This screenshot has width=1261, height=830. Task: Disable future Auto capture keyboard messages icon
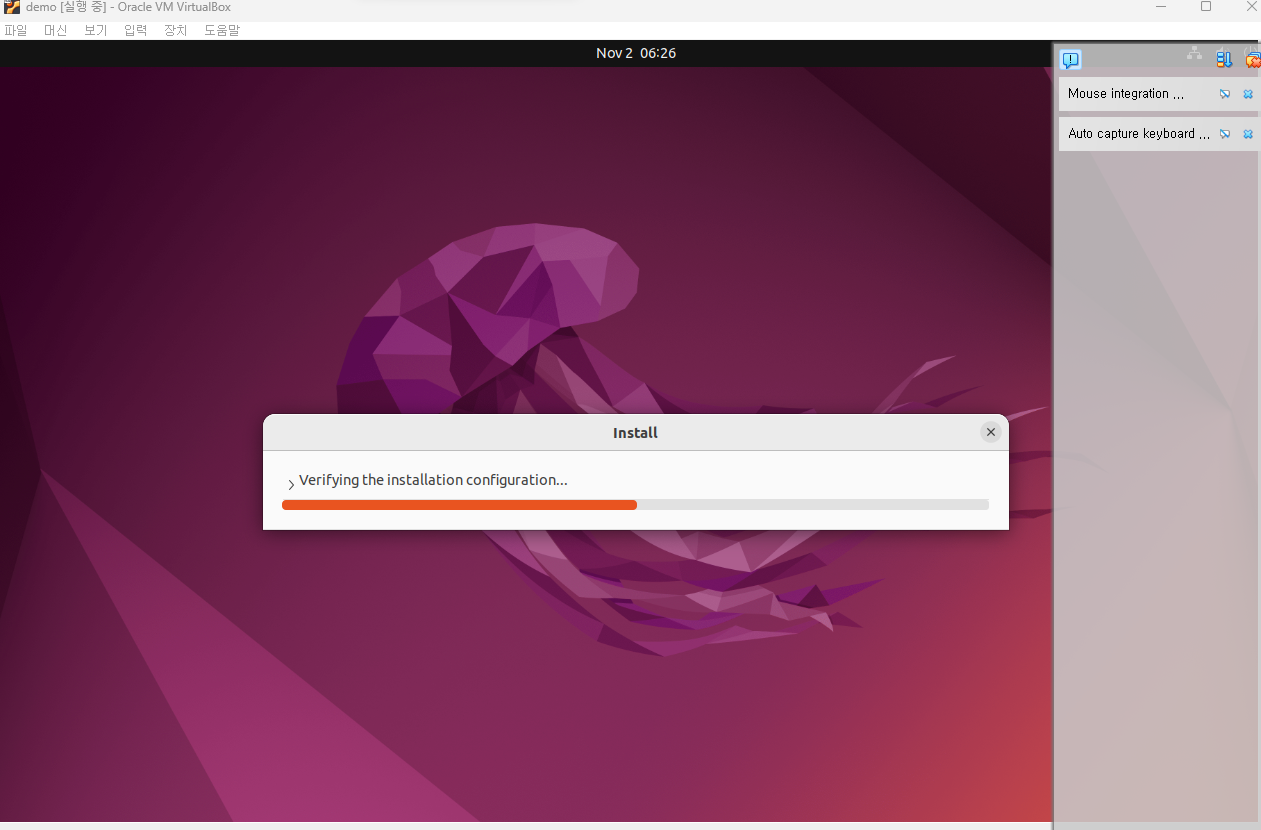coord(1225,134)
